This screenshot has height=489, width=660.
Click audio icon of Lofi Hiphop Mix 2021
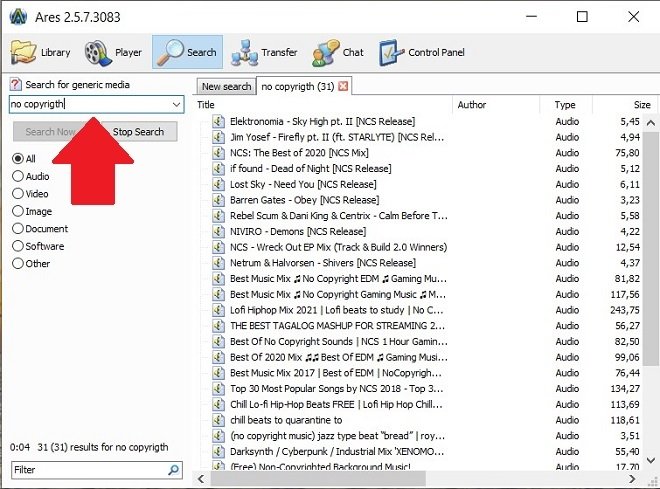(218, 310)
